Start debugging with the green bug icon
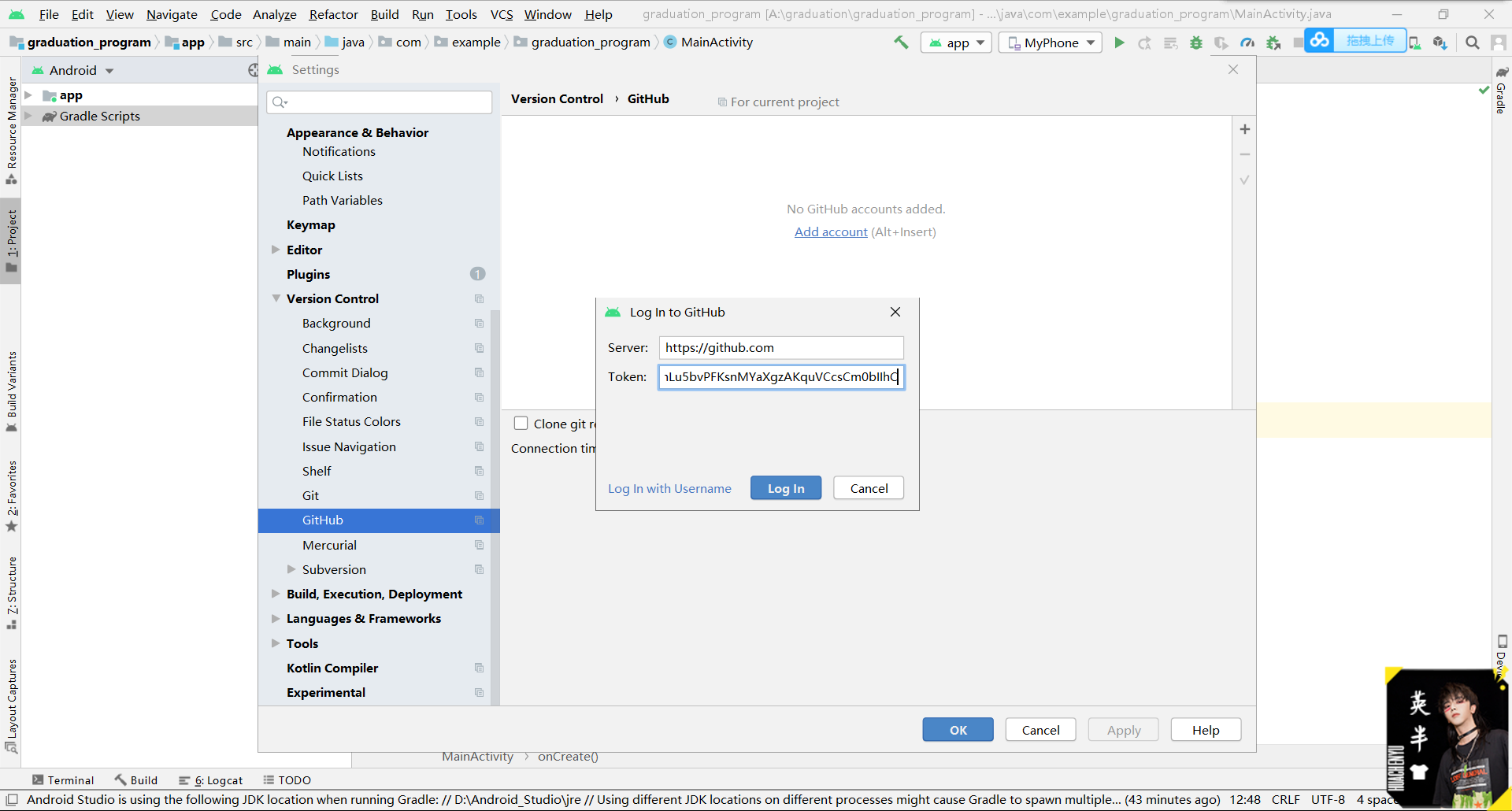 (1196, 43)
